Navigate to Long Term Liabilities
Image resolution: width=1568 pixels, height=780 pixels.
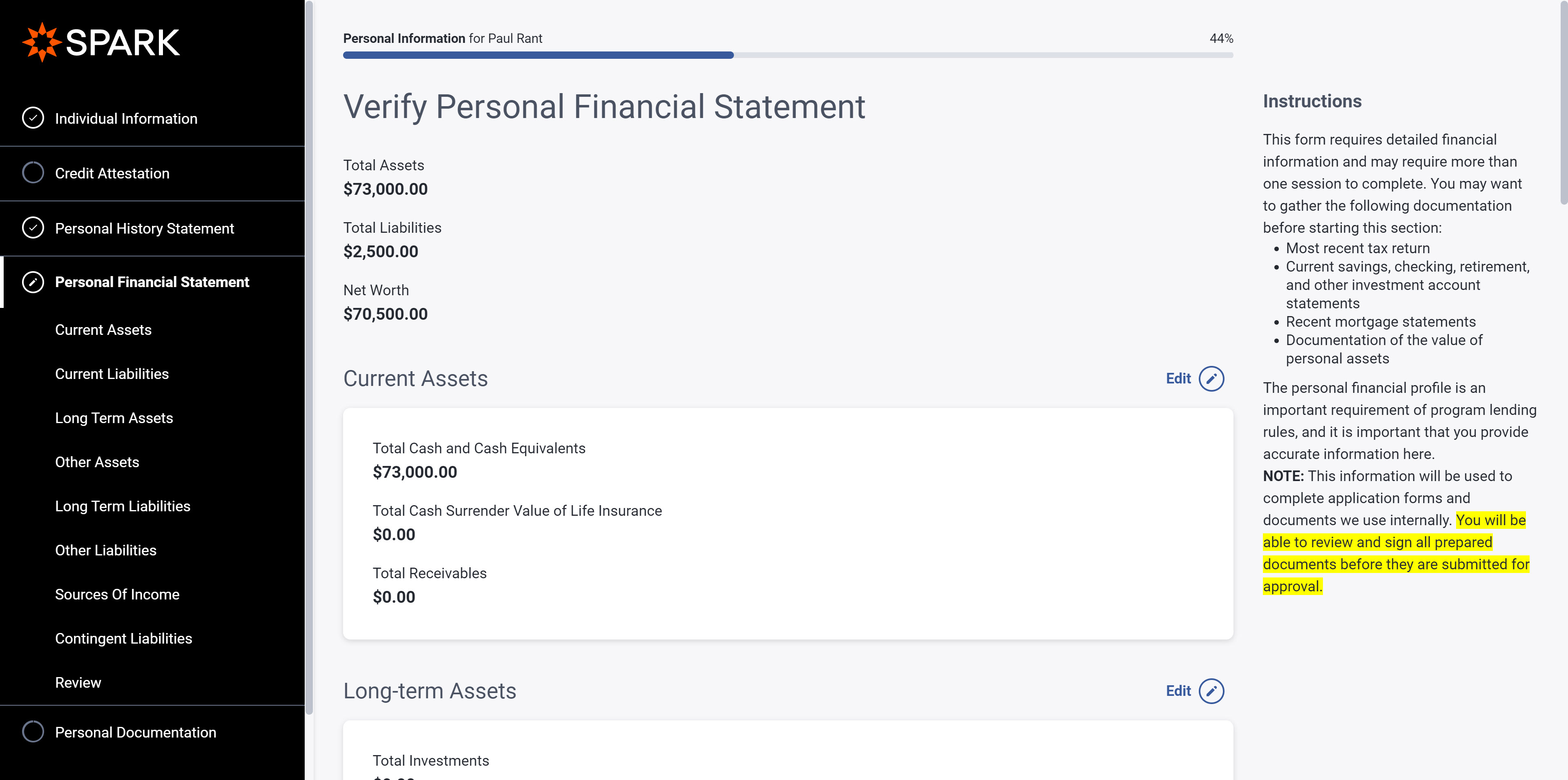pyautogui.click(x=123, y=506)
